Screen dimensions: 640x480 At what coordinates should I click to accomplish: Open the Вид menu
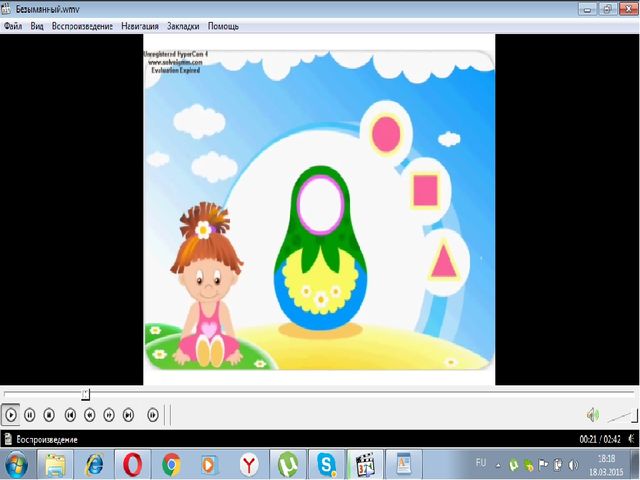coord(37,26)
